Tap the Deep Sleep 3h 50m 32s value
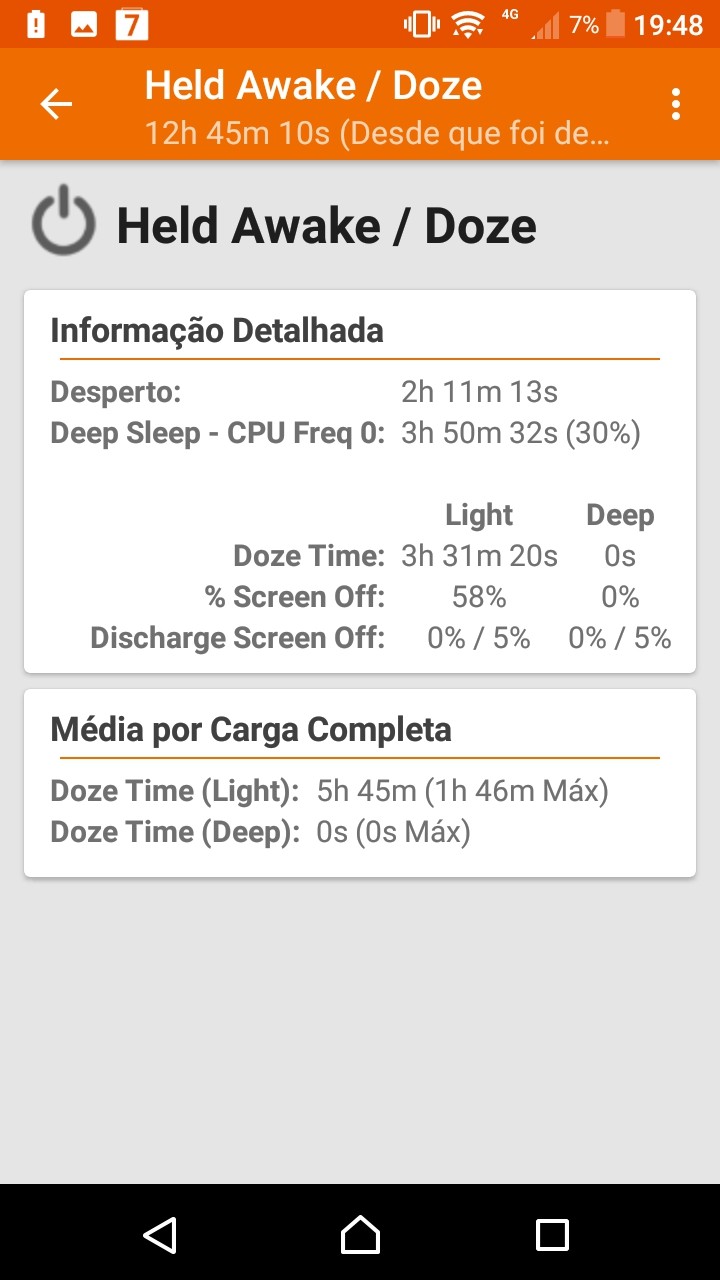 click(x=520, y=433)
